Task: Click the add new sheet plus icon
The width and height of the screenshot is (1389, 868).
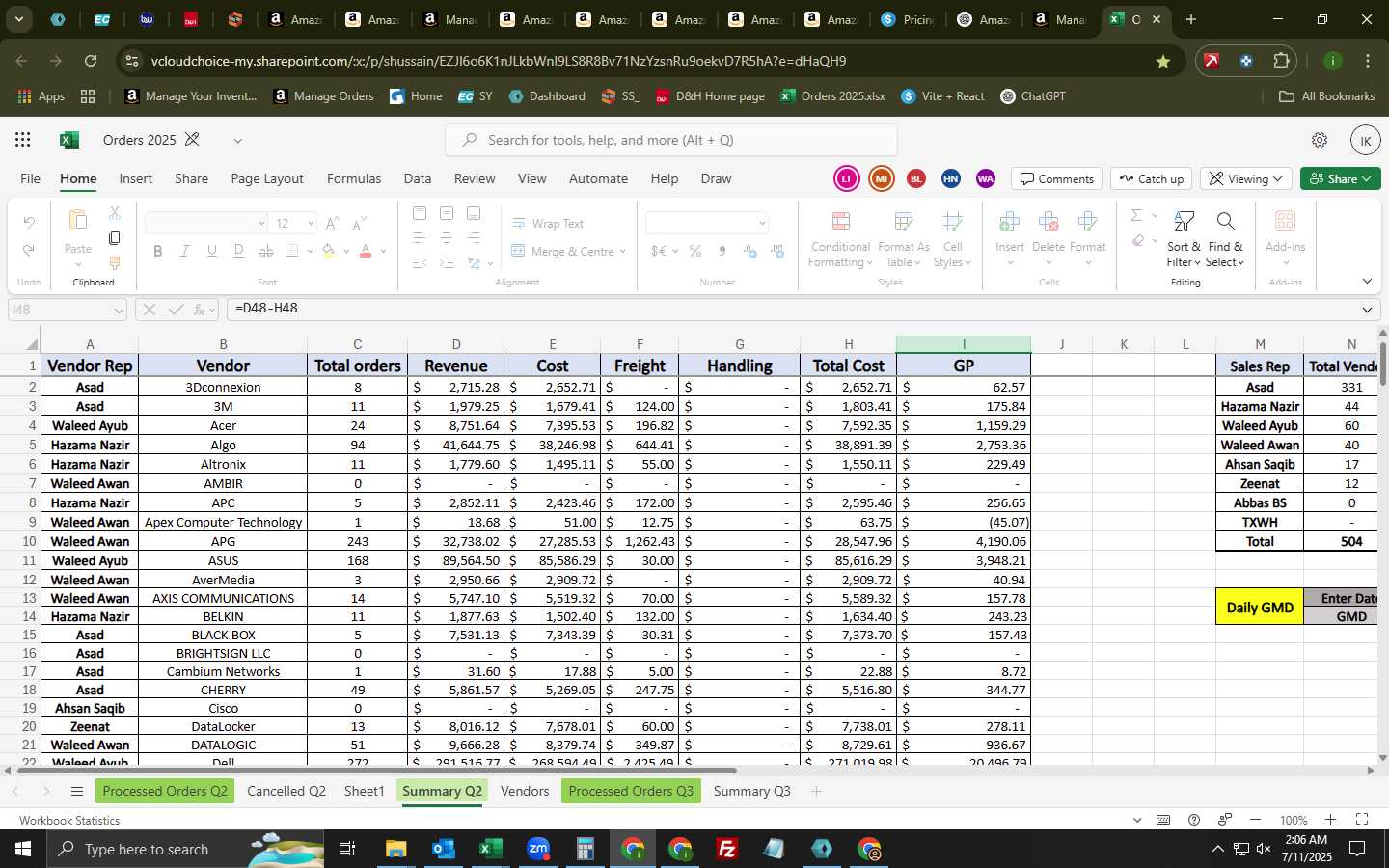Action: pos(816,792)
